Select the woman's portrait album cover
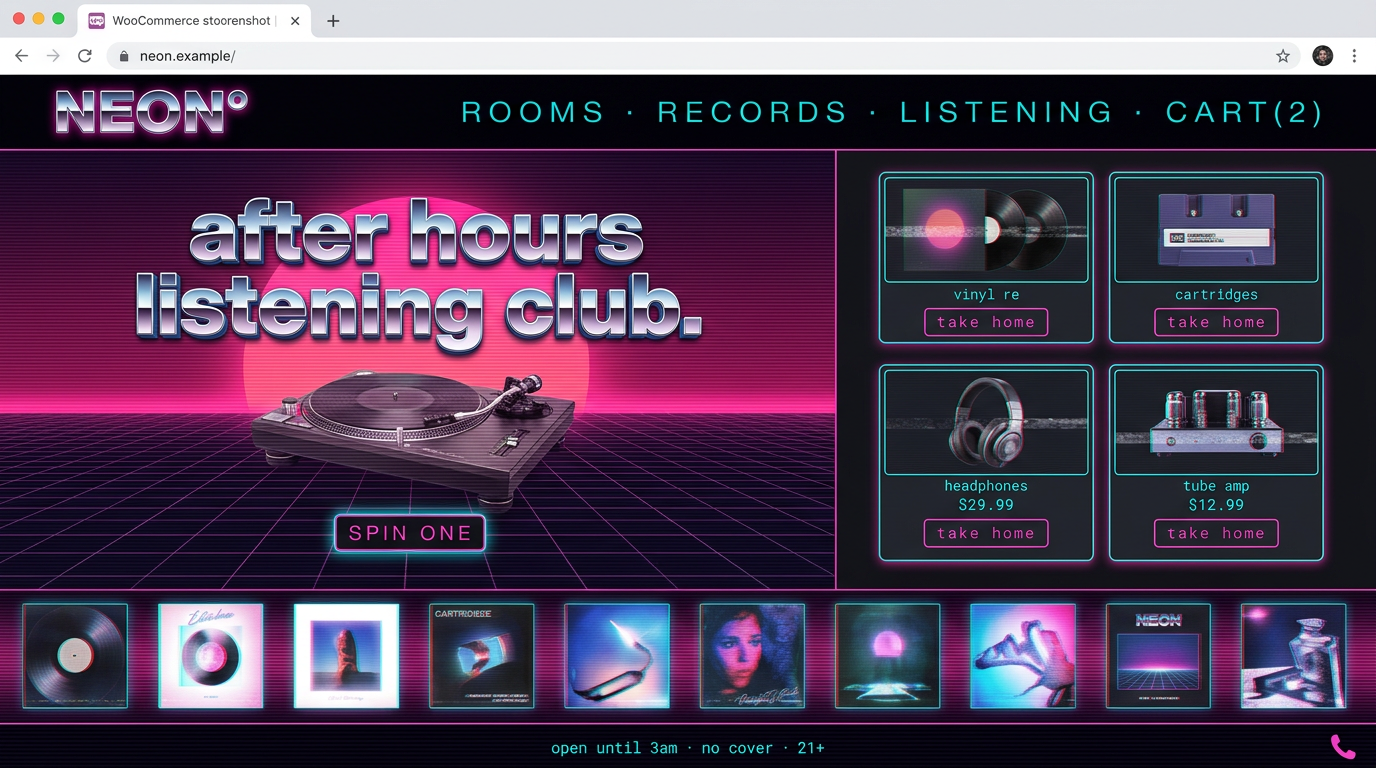Image resolution: width=1376 pixels, height=768 pixels. 752,656
